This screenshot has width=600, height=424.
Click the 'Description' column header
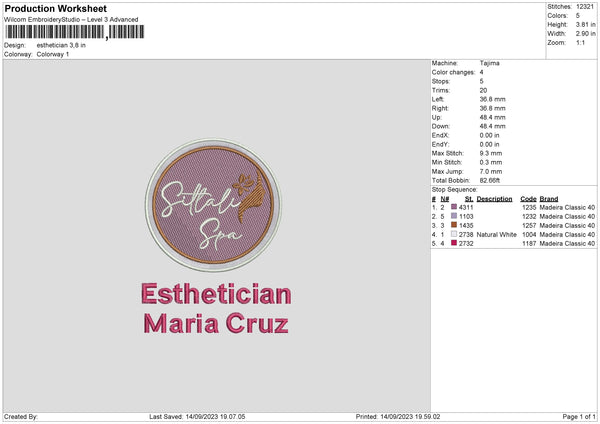(x=494, y=199)
